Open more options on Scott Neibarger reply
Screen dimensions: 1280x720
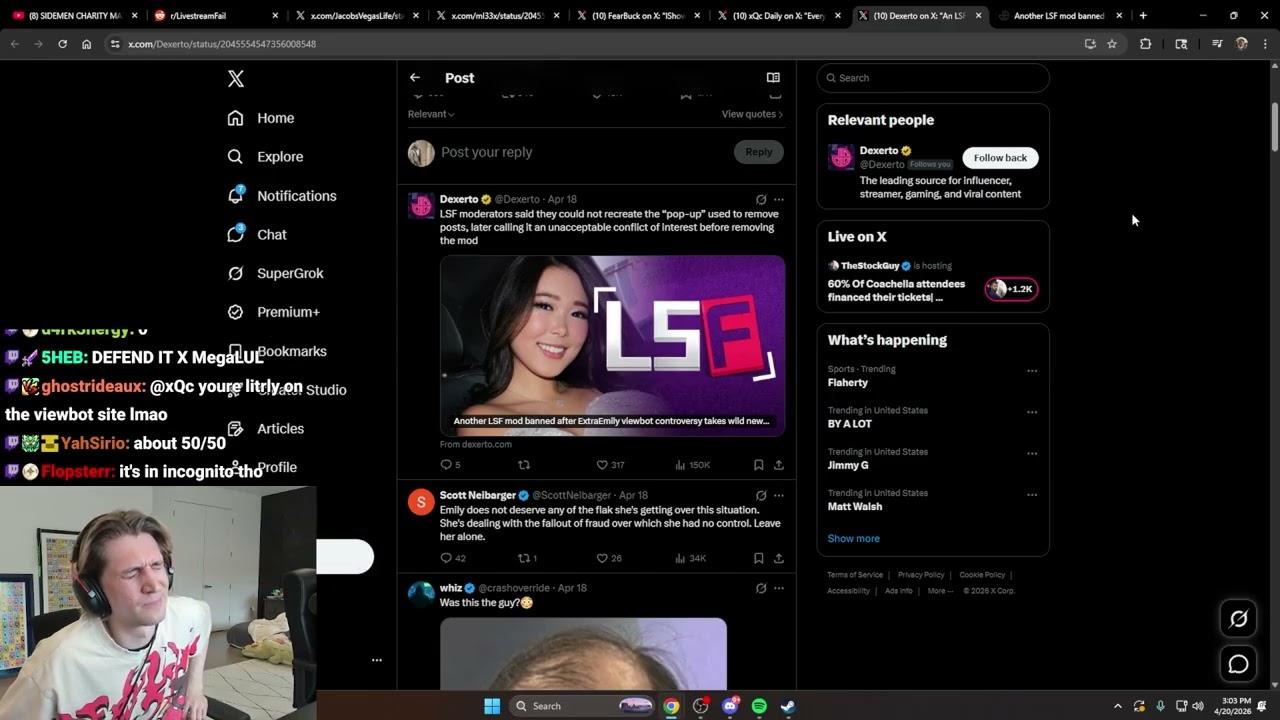tap(779, 495)
